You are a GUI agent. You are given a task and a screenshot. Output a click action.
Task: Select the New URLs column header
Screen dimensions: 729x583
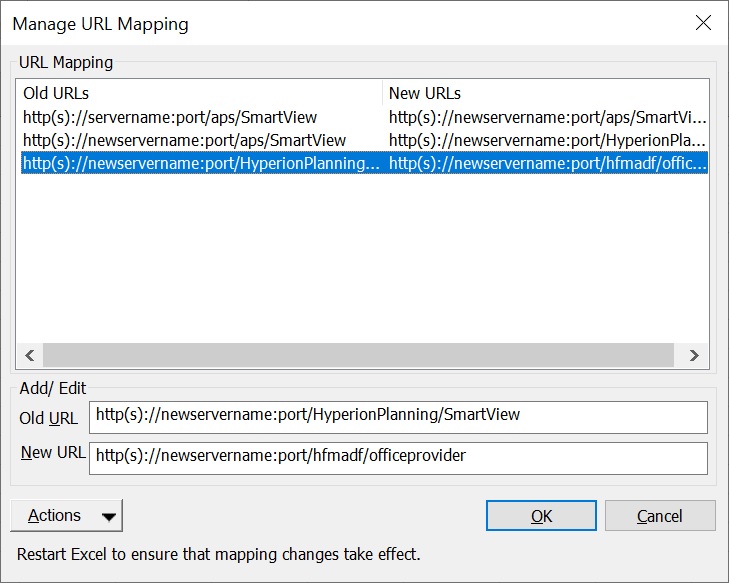[546, 93]
